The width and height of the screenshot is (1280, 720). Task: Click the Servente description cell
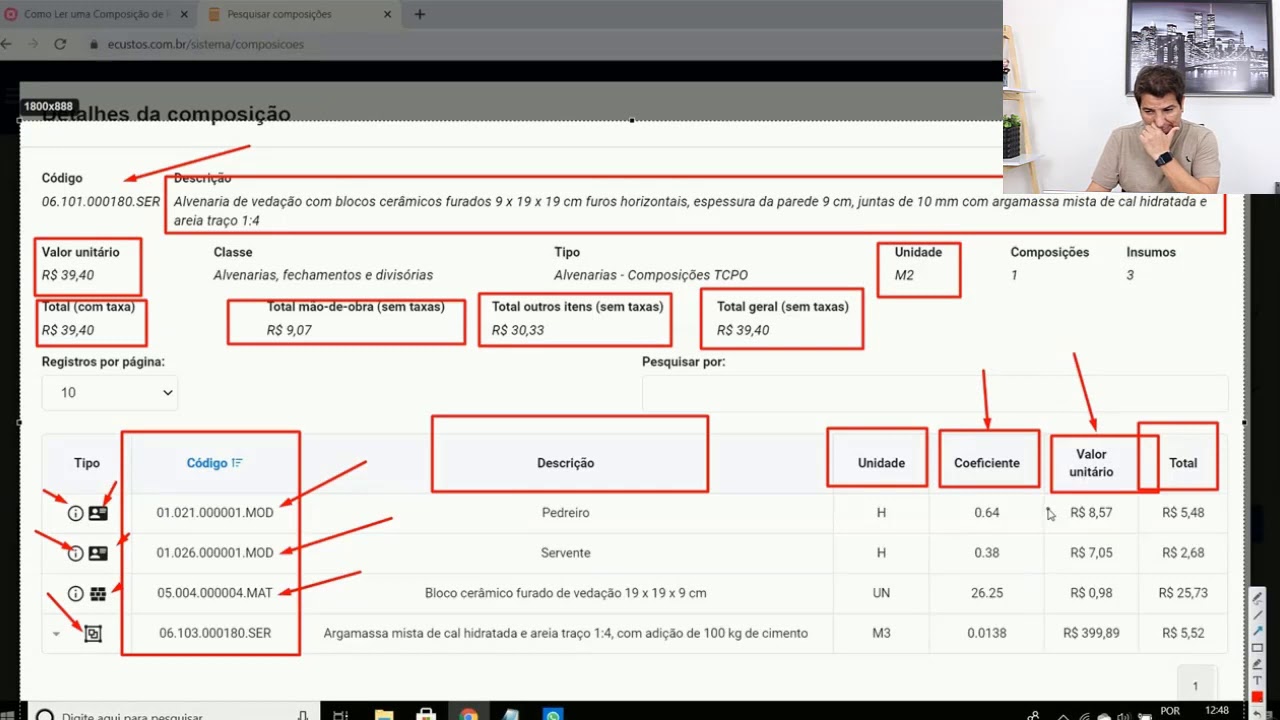tap(566, 553)
